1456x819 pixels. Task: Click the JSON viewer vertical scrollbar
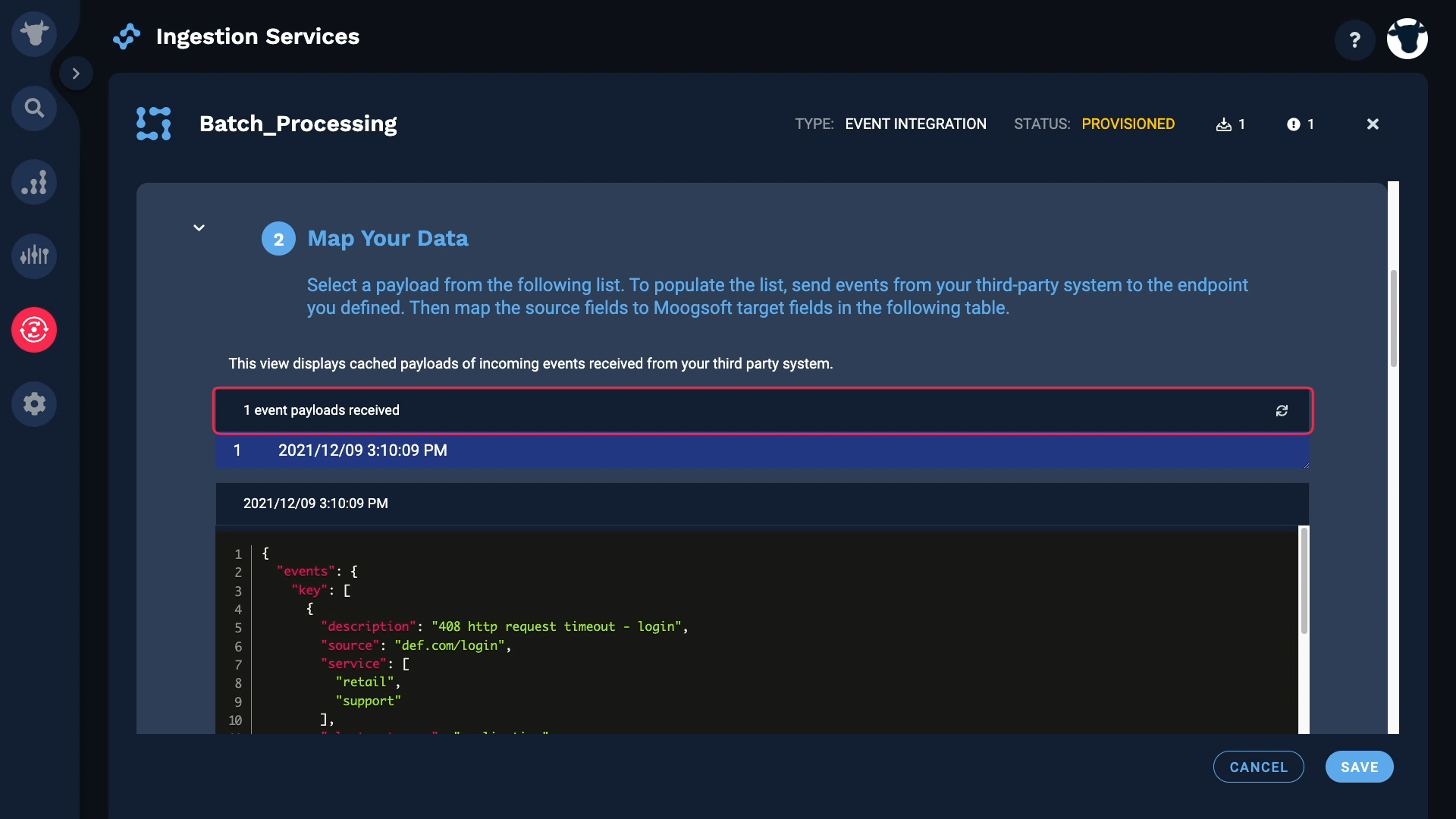click(1304, 581)
